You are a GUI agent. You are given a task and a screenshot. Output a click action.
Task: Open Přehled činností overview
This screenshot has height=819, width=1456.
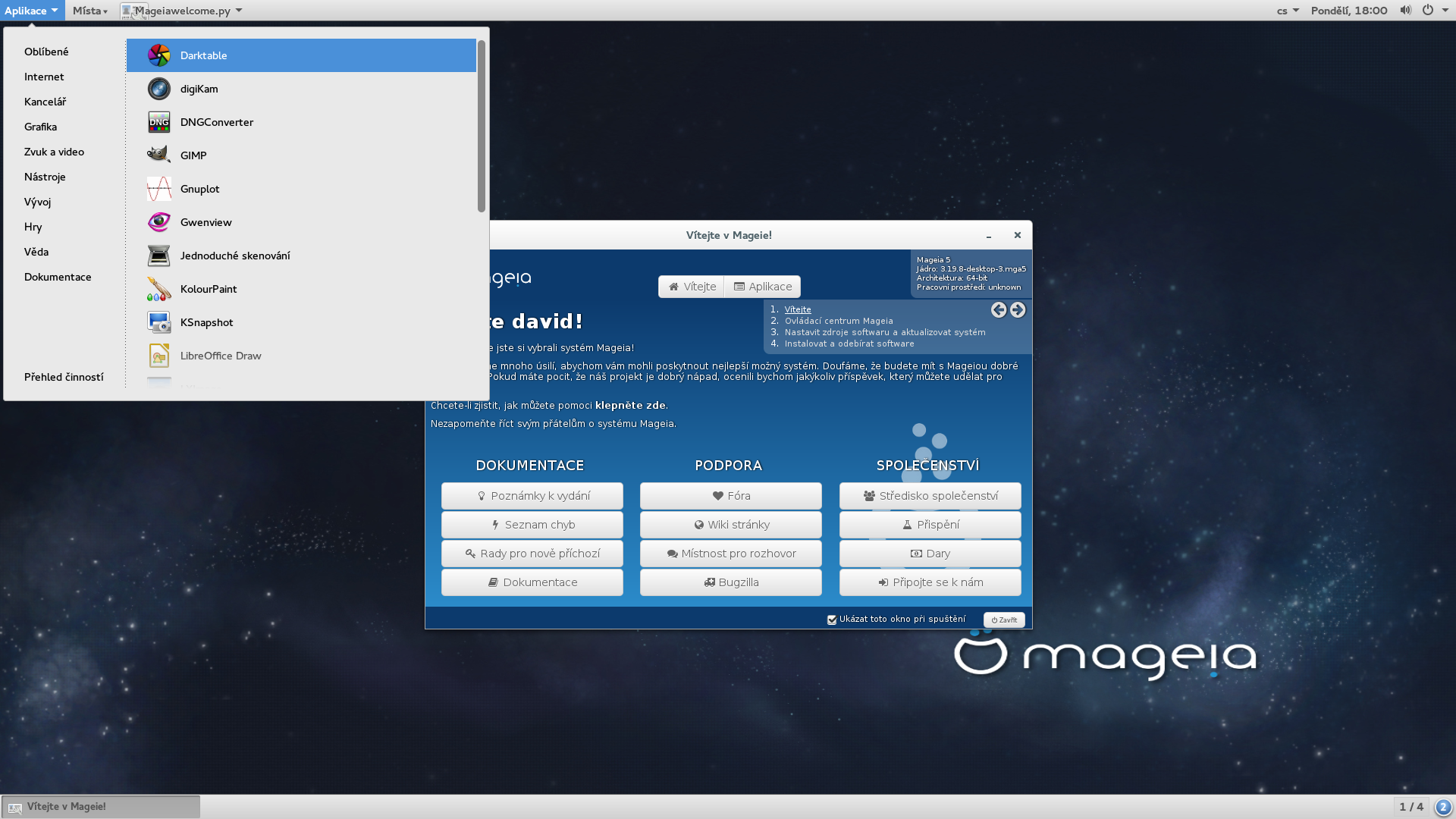click(x=64, y=377)
